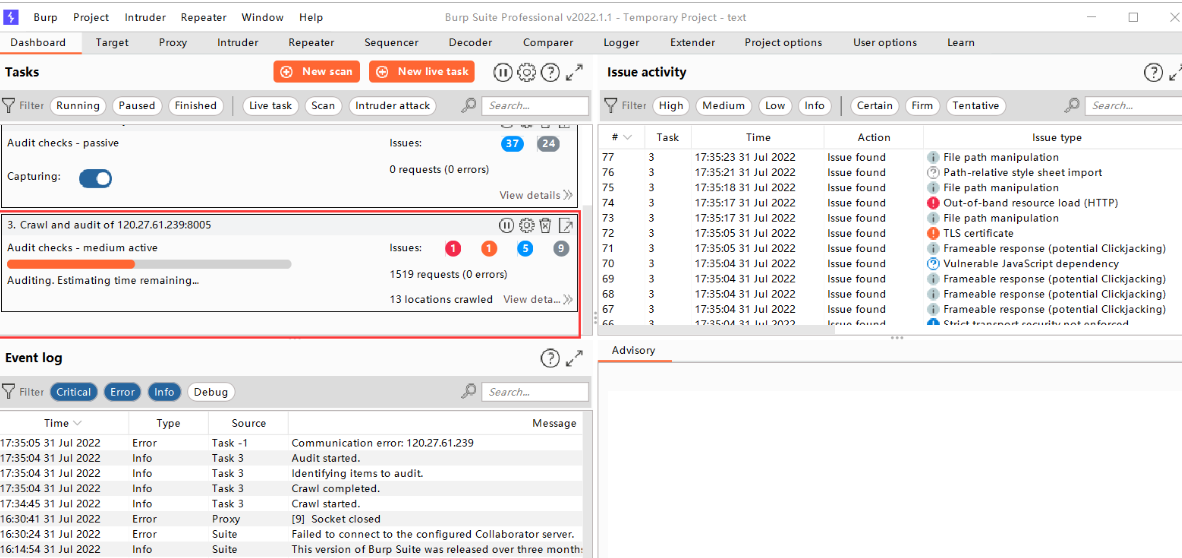Click the Issue activity filter funnel icon
The image size is (1182, 558).
tap(611, 106)
